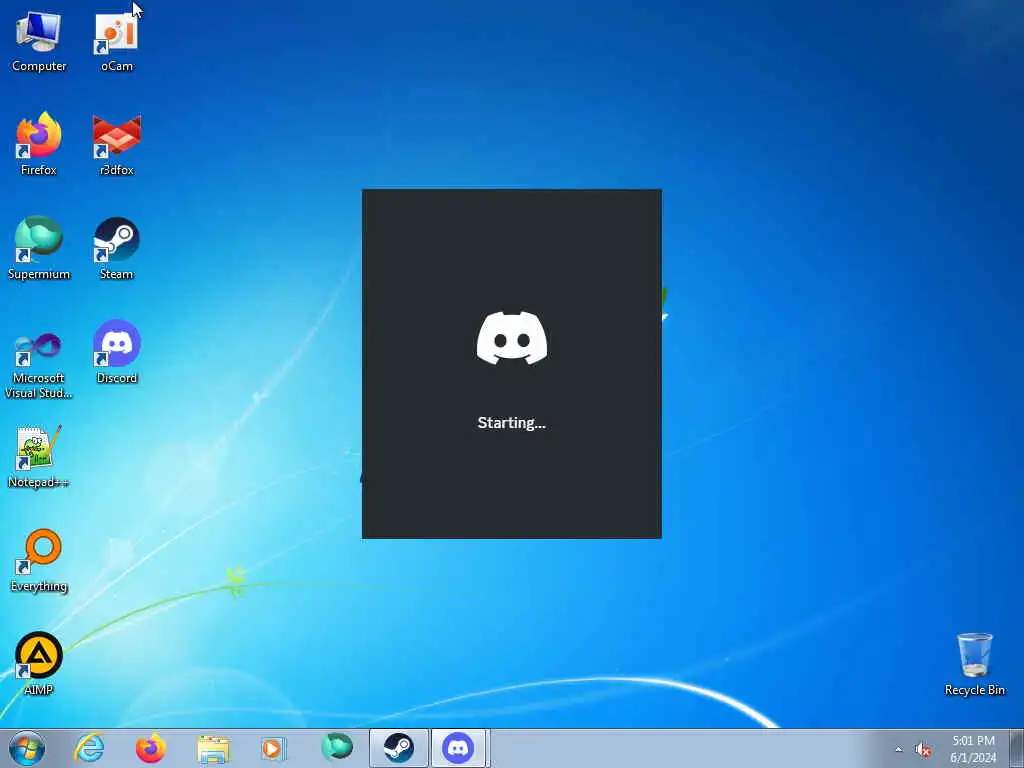Select the Notepad++ desktop icon
Screen dimensions: 1024x768
pyautogui.click(x=39, y=456)
